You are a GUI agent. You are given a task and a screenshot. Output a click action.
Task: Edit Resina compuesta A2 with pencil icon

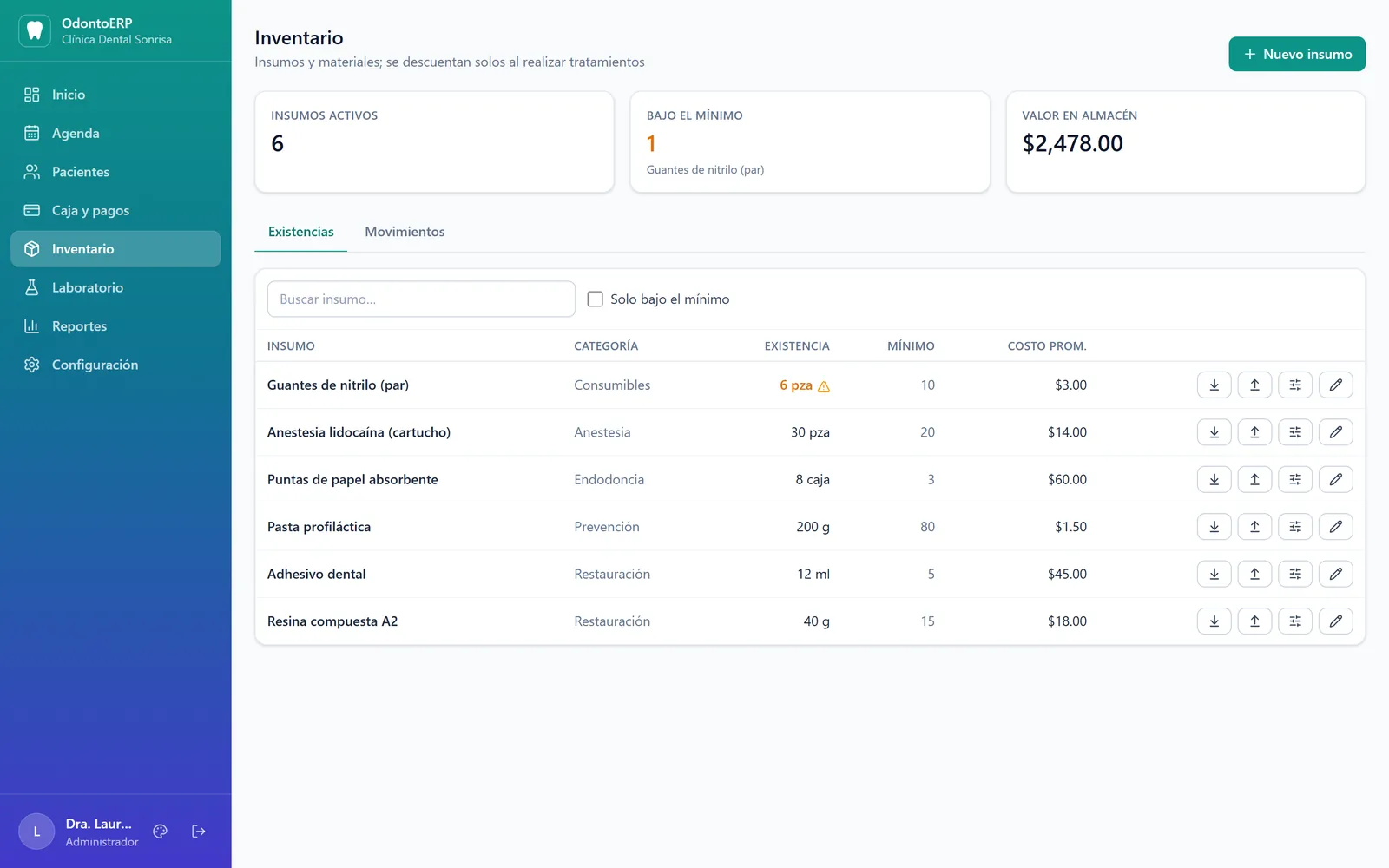pos(1335,621)
